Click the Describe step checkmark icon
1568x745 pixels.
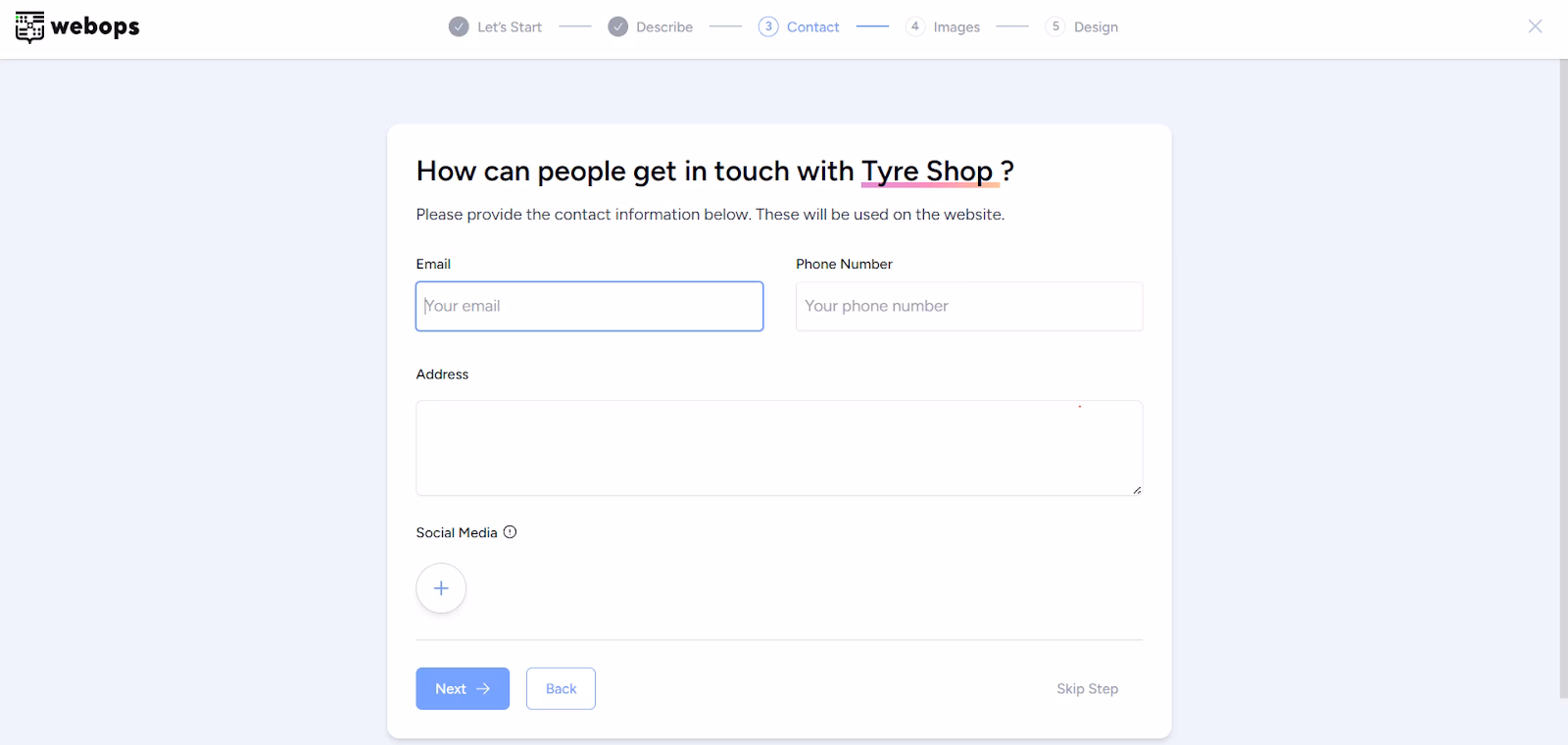(x=617, y=27)
